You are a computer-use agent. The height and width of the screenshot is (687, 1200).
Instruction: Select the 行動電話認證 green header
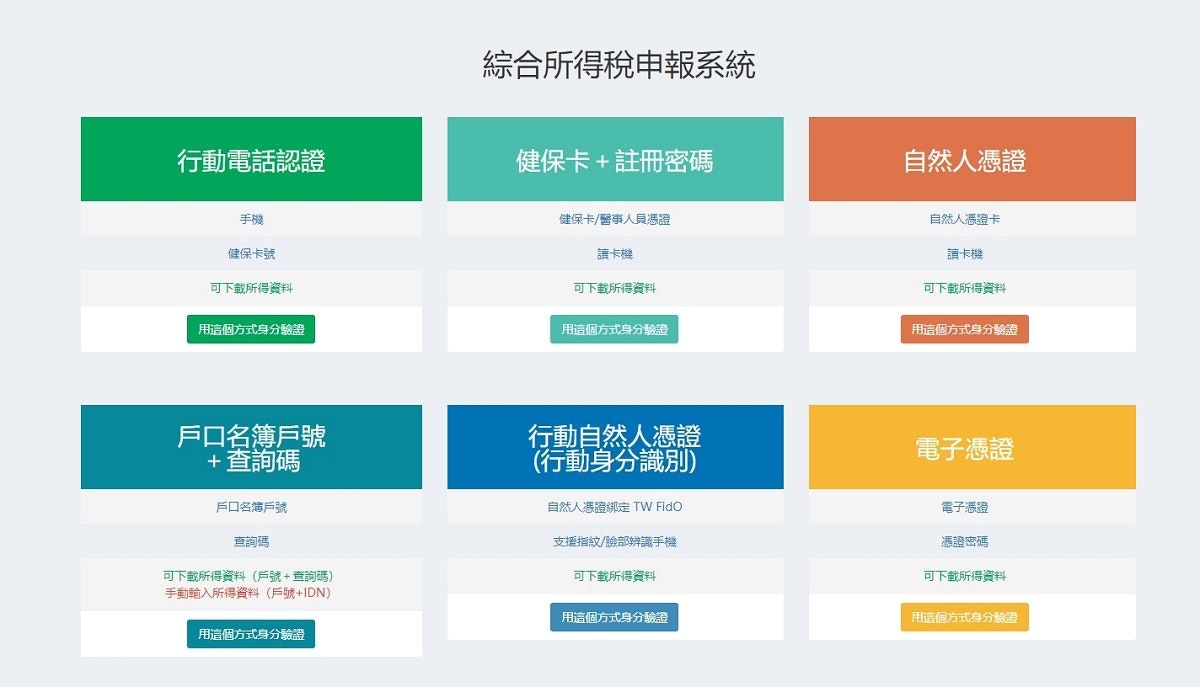[x=251, y=159]
